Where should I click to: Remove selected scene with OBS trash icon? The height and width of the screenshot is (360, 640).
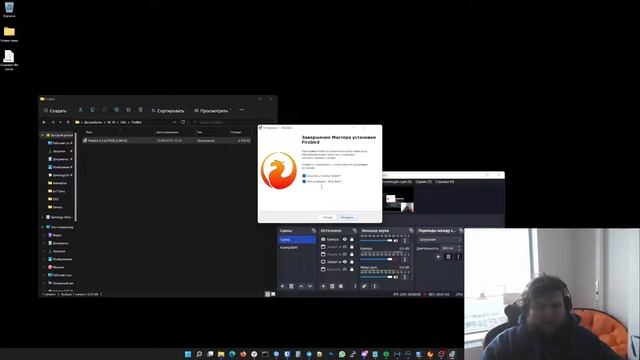[x=291, y=286]
